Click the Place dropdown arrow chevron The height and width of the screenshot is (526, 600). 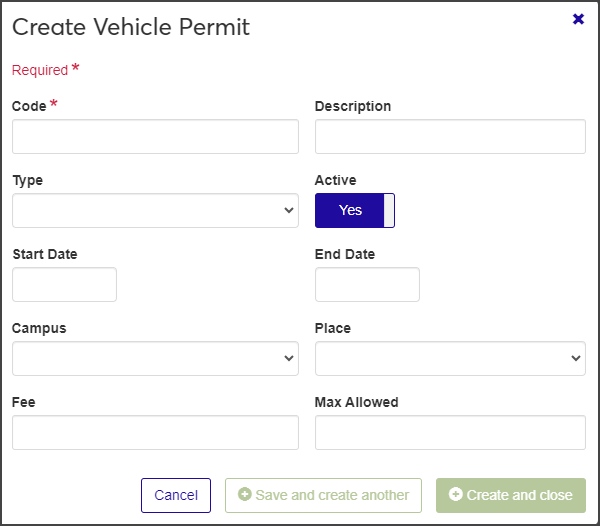576,358
